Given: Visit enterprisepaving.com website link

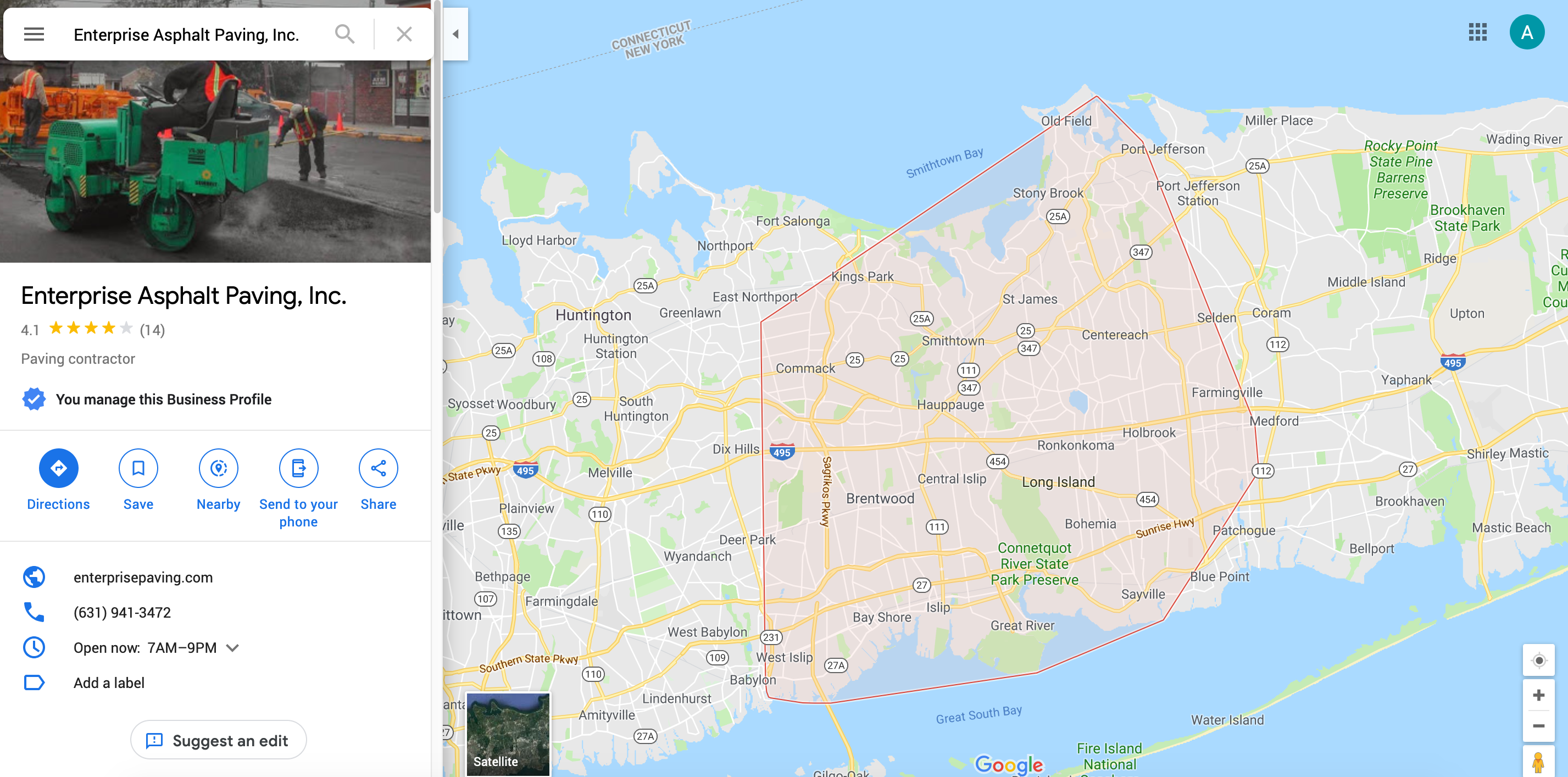Looking at the screenshot, I should tap(143, 578).
